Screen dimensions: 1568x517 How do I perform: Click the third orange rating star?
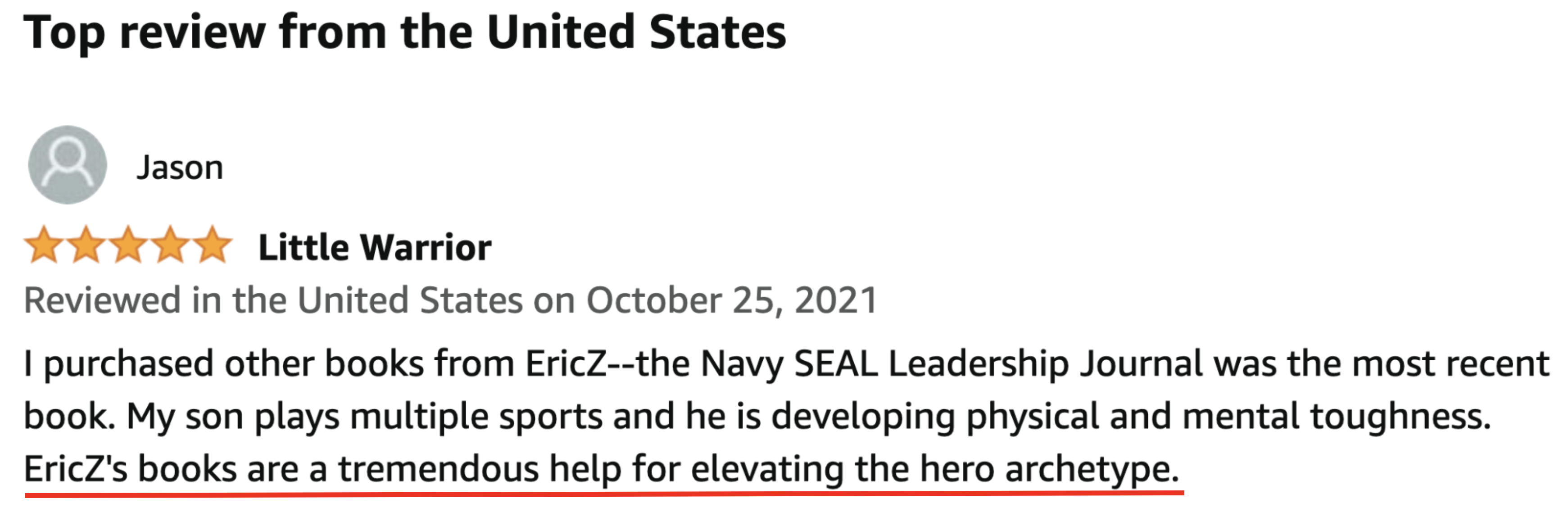pyautogui.click(x=128, y=245)
